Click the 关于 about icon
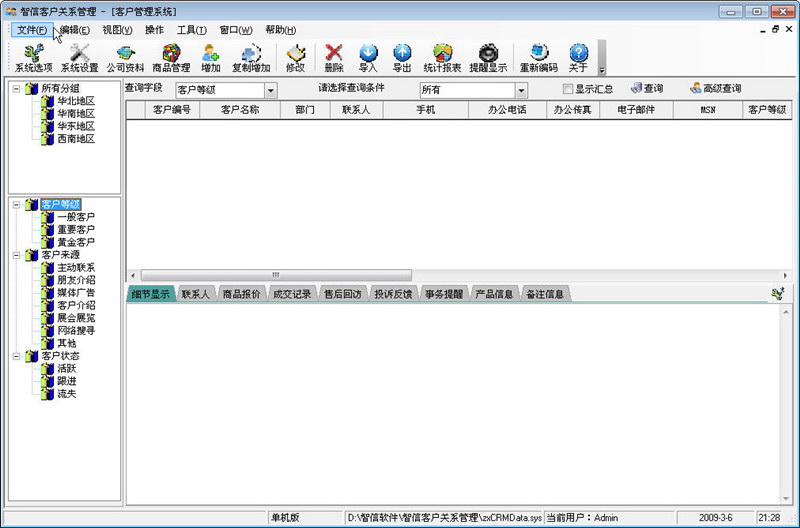 [579, 58]
